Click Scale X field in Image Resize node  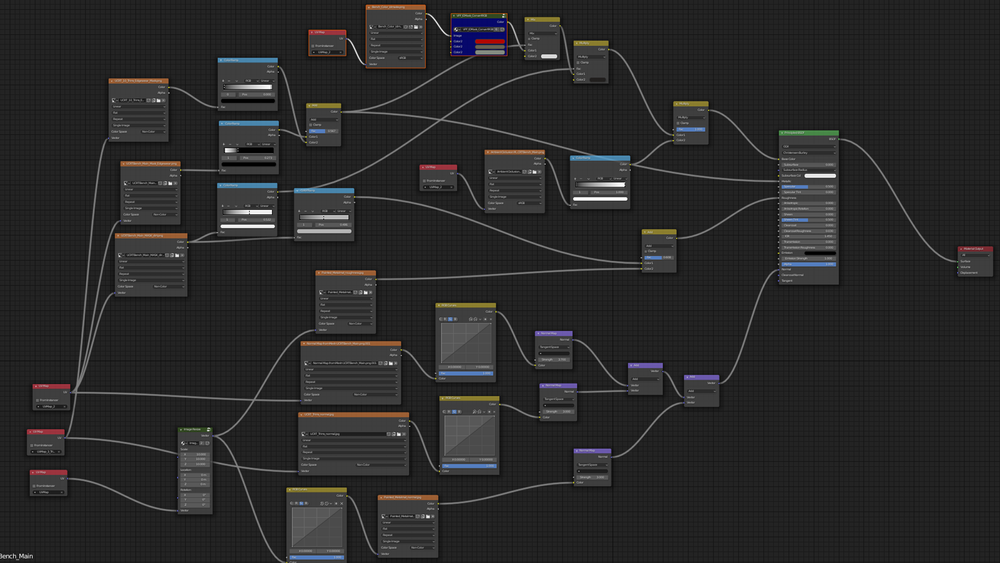coord(195,454)
